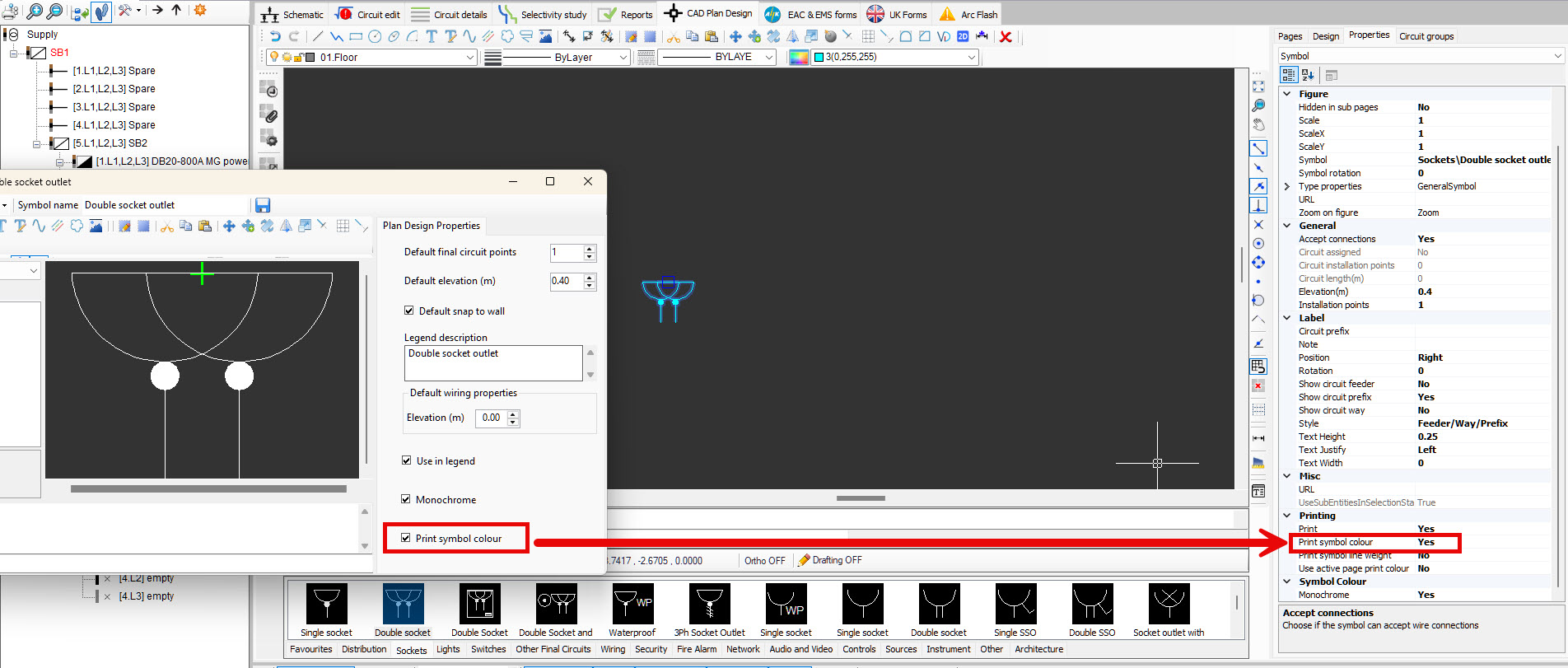
Task: Disable Default snap to wall
Action: click(x=409, y=311)
